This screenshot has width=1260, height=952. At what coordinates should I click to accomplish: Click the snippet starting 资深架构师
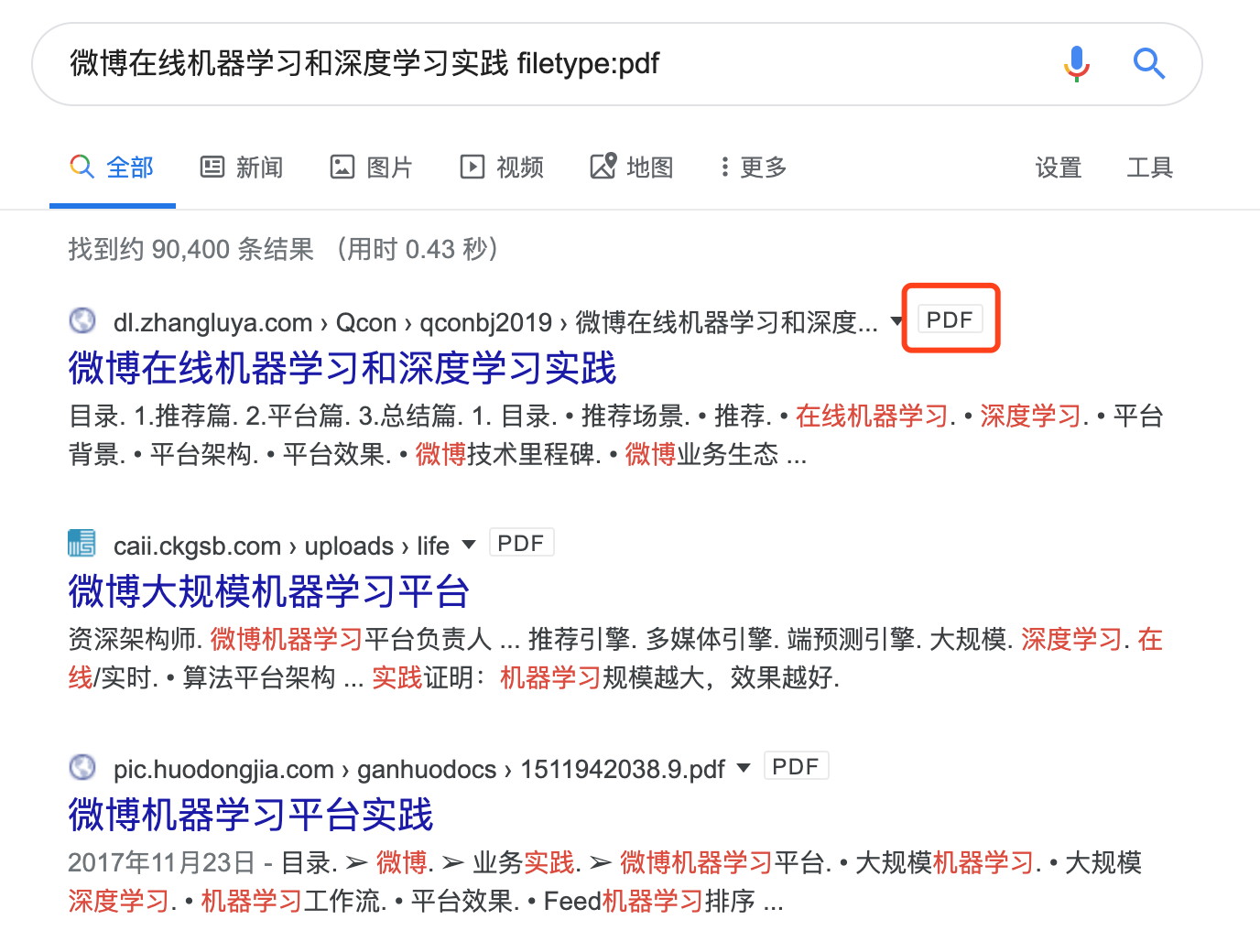tap(616, 658)
